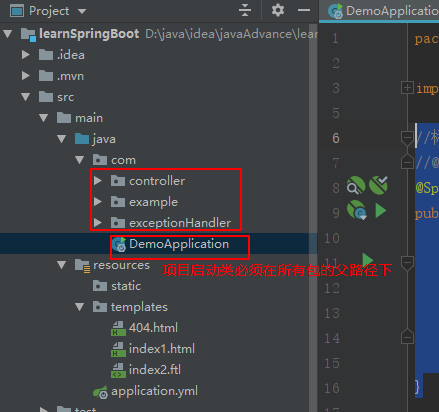
Task: Select the java source root folder
Action: pyautogui.click(x=104, y=139)
